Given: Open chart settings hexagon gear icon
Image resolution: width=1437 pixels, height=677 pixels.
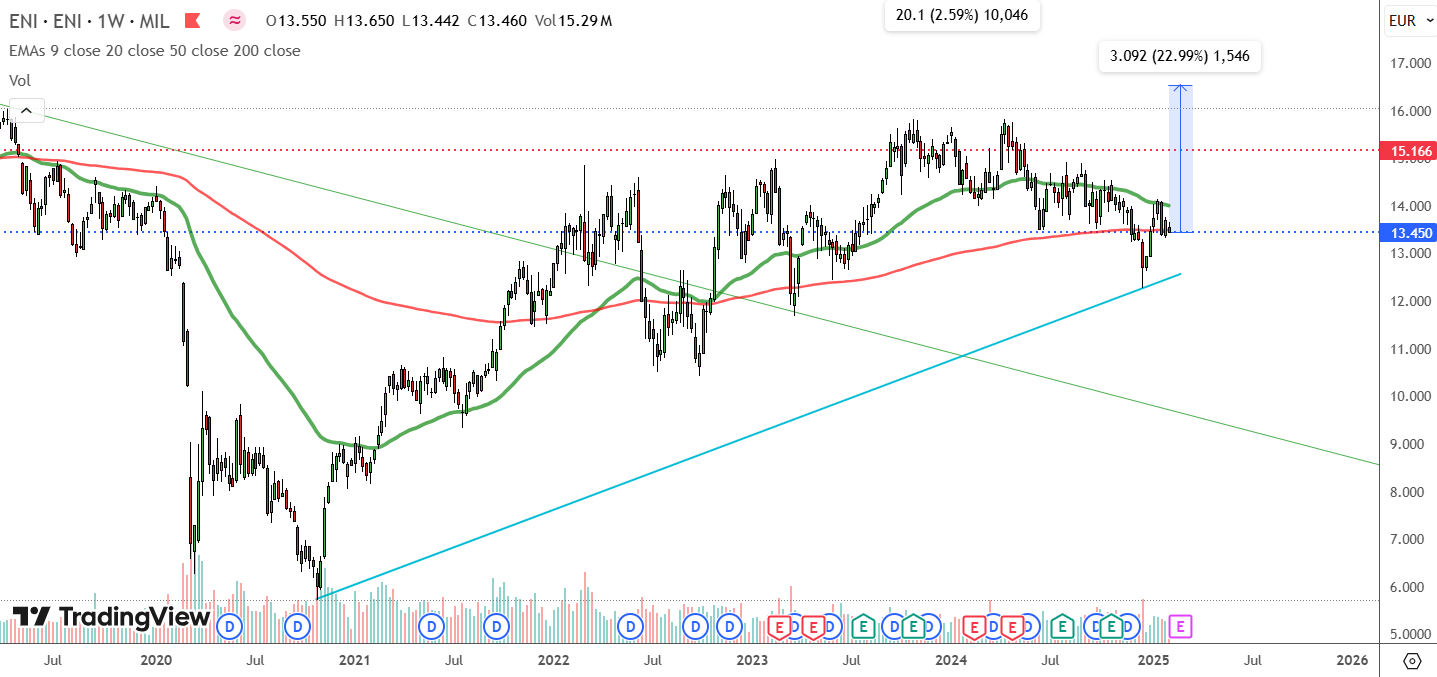Looking at the screenshot, I should click(x=1412, y=661).
